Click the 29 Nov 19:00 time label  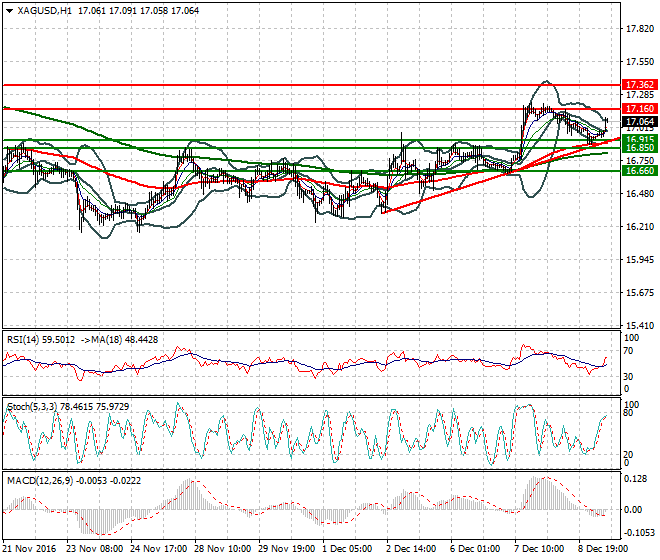pos(287,549)
